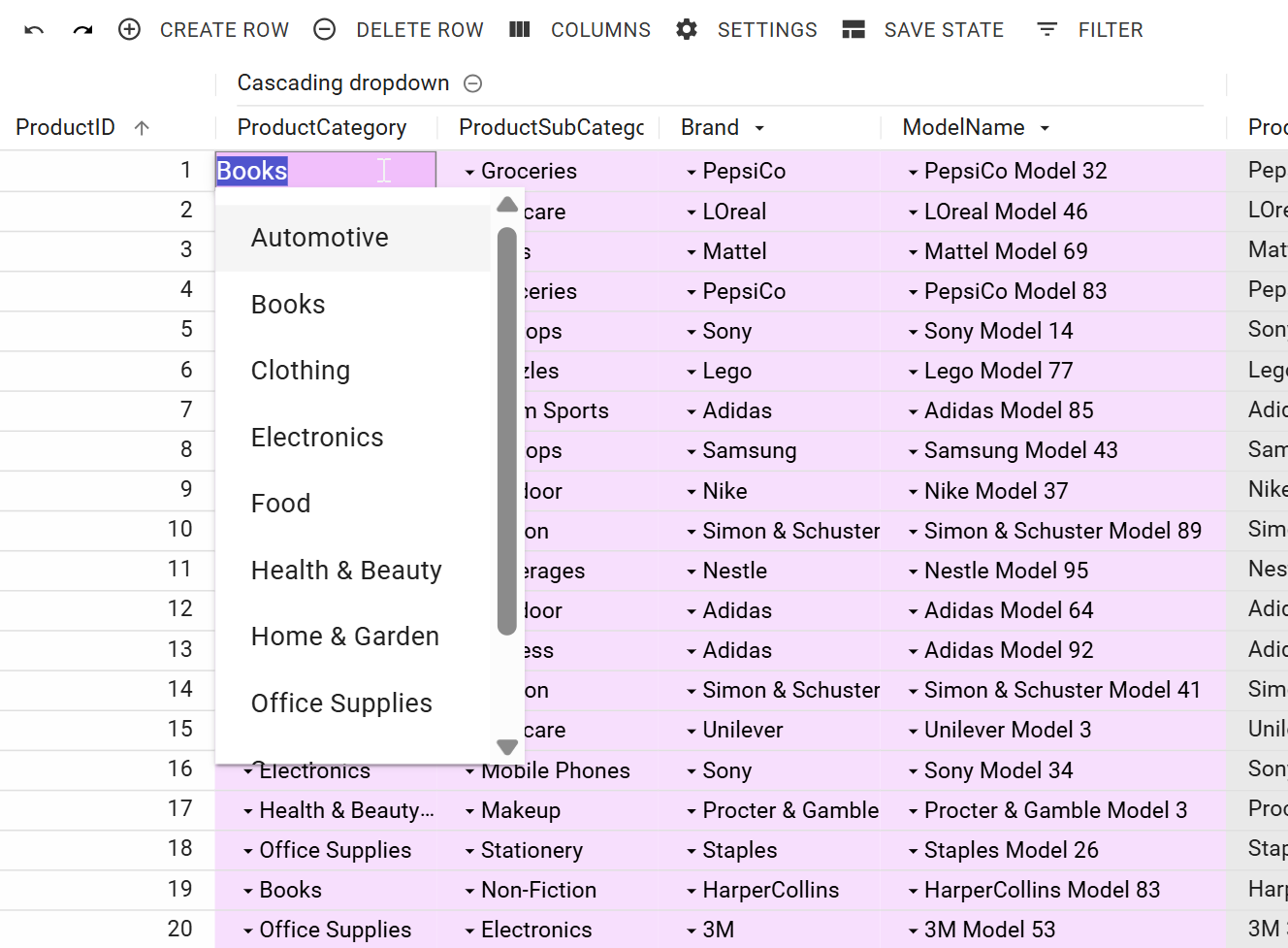
Task: Select Health & Beauty from the list
Action: point(353,571)
